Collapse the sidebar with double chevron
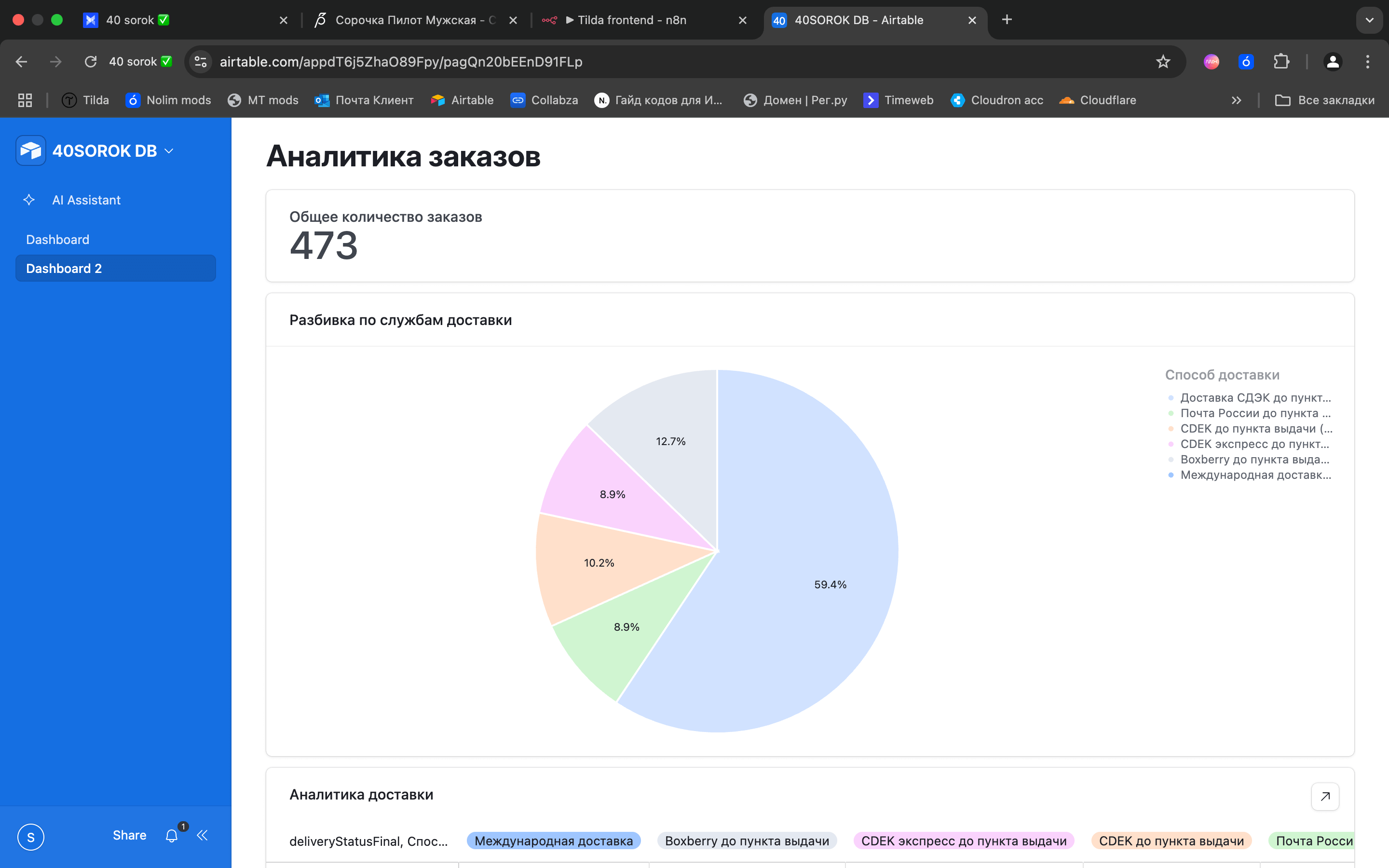Viewport: 1389px width, 868px height. 203,835
